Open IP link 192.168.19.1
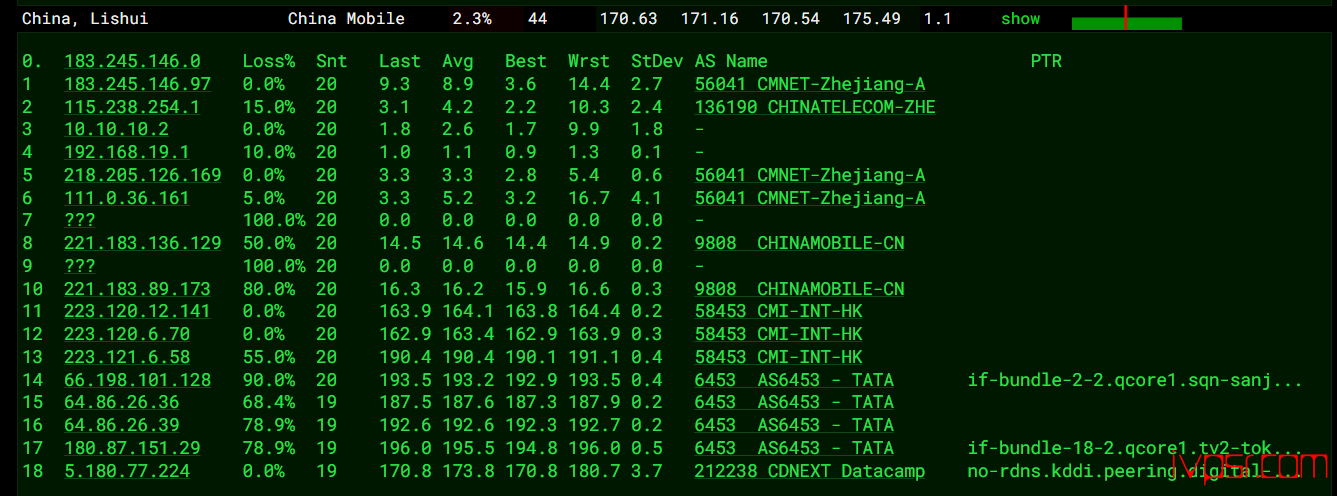 click(x=127, y=152)
